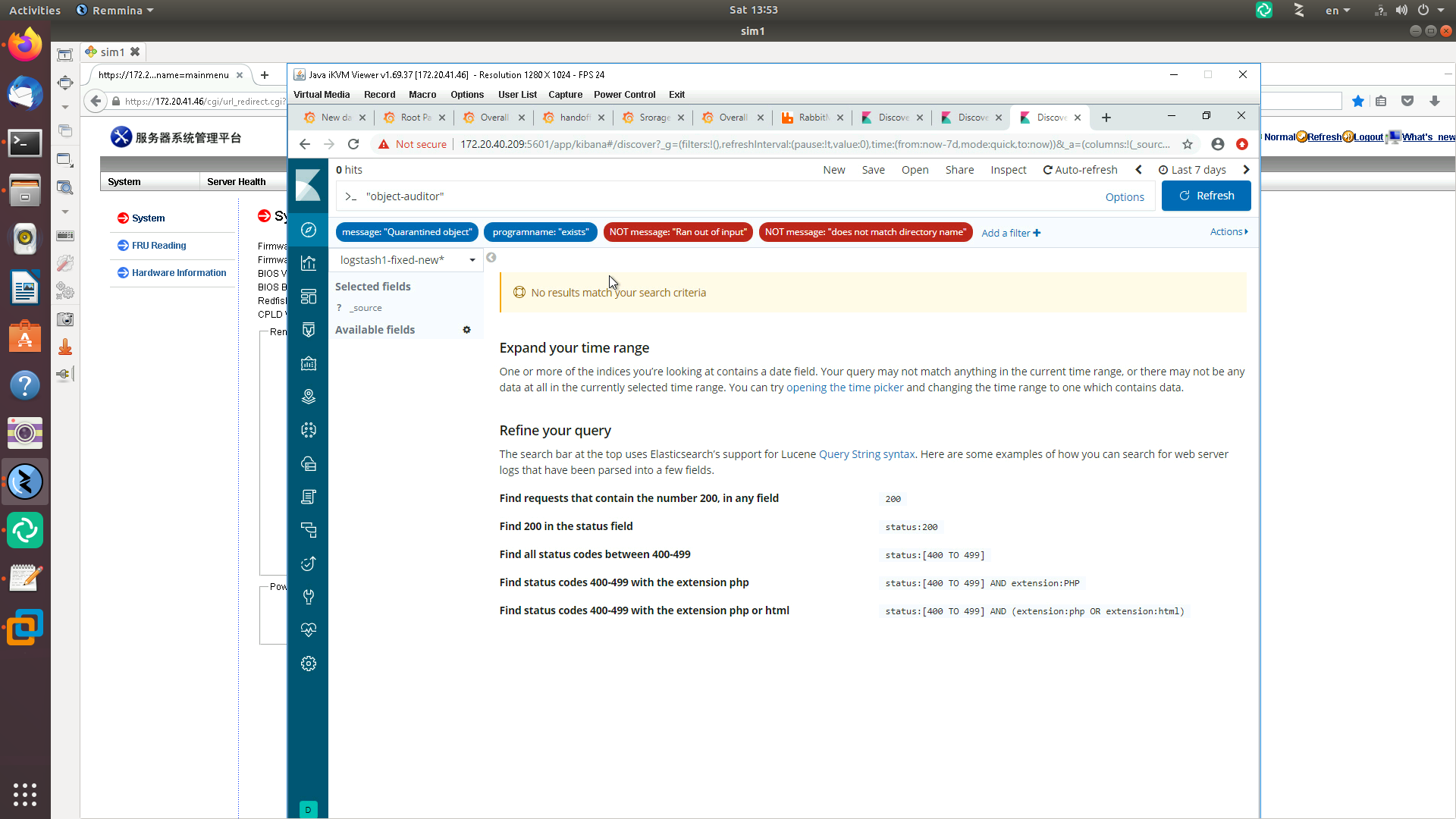The height and width of the screenshot is (819, 1456).
Task: Collapse the fields sidebar arrow
Action: pyautogui.click(x=491, y=258)
